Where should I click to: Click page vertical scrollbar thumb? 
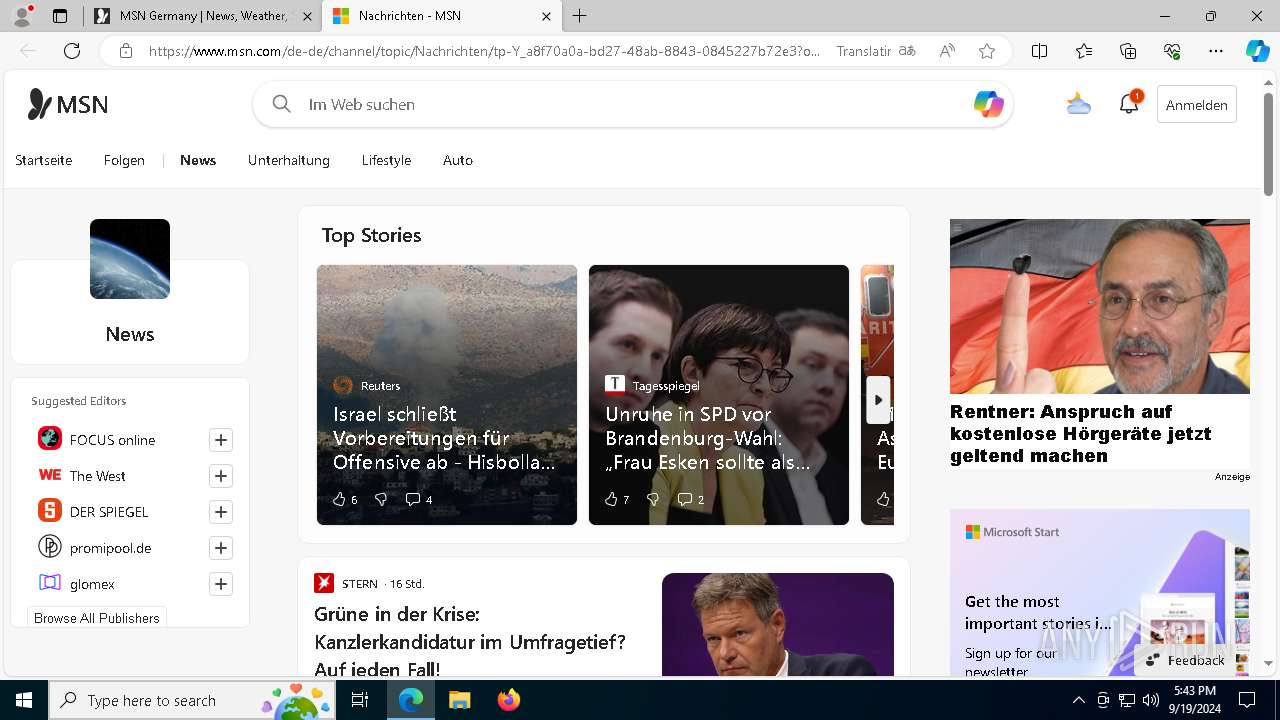click(1269, 145)
